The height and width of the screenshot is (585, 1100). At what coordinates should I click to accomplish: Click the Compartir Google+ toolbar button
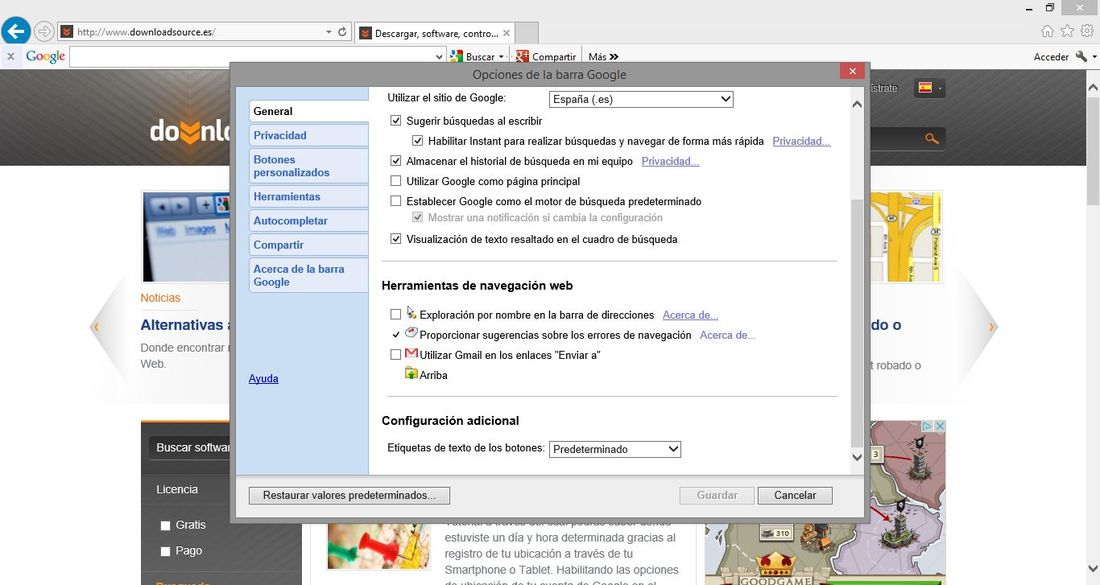pyautogui.click(x=546, y=57)
